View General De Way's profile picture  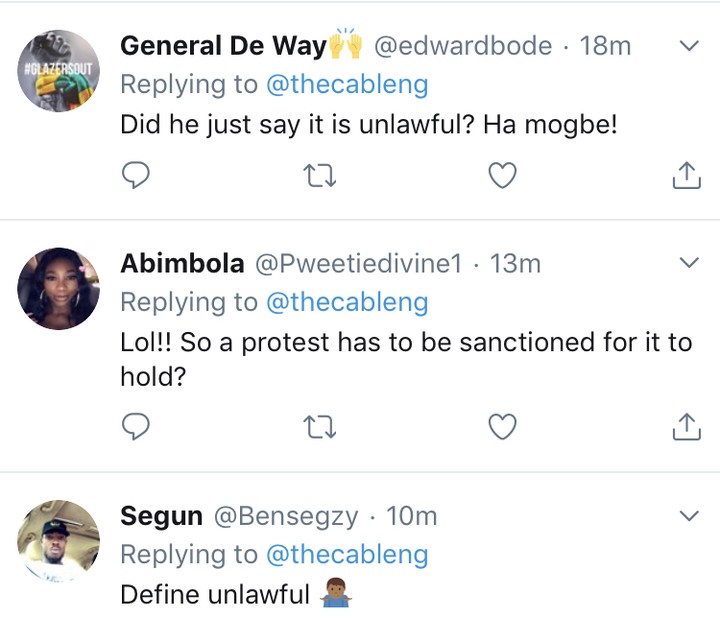(x=59, y=71)
